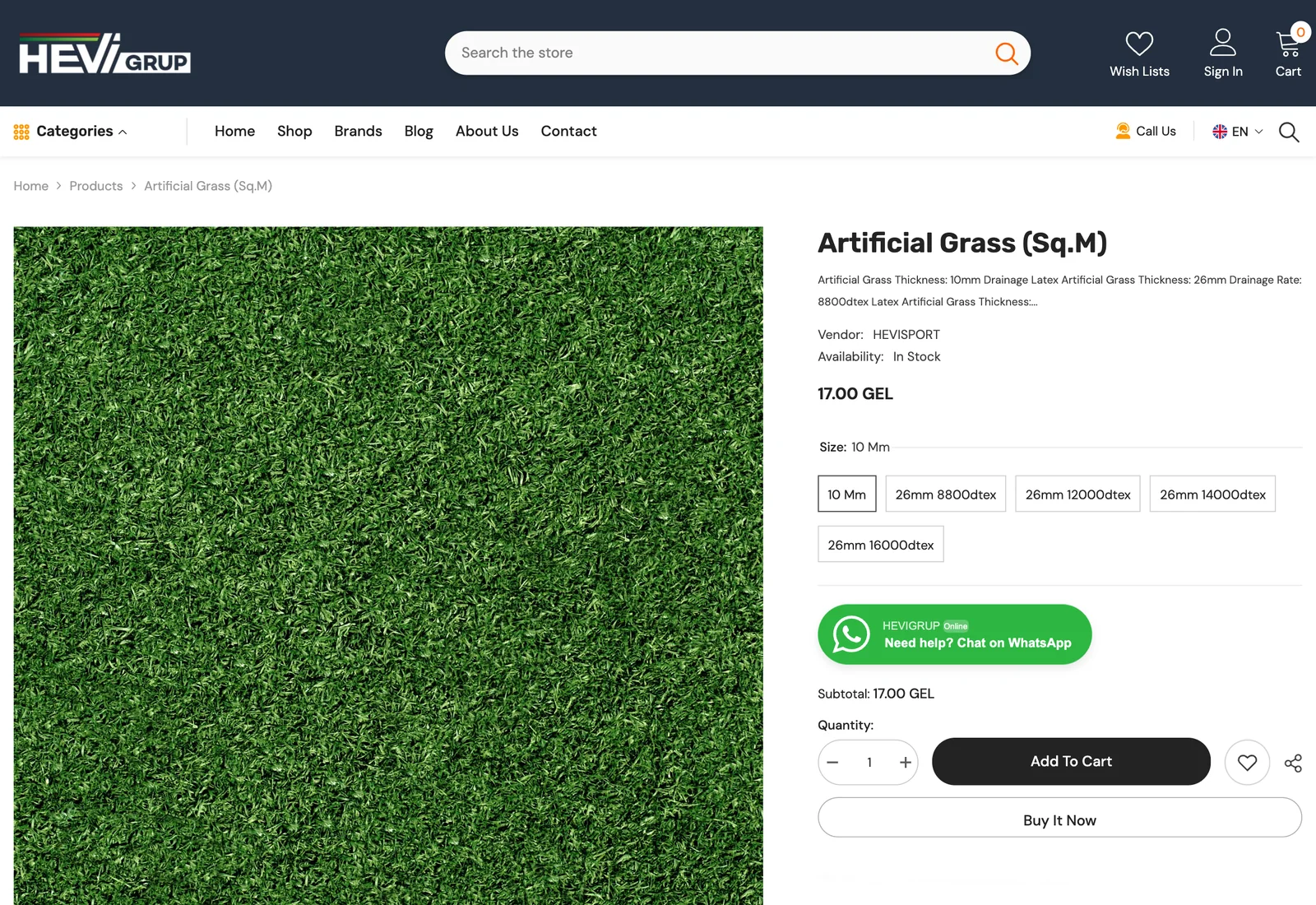Open the Contact menu item
The image size is (1316, 905).
[568, 132]
